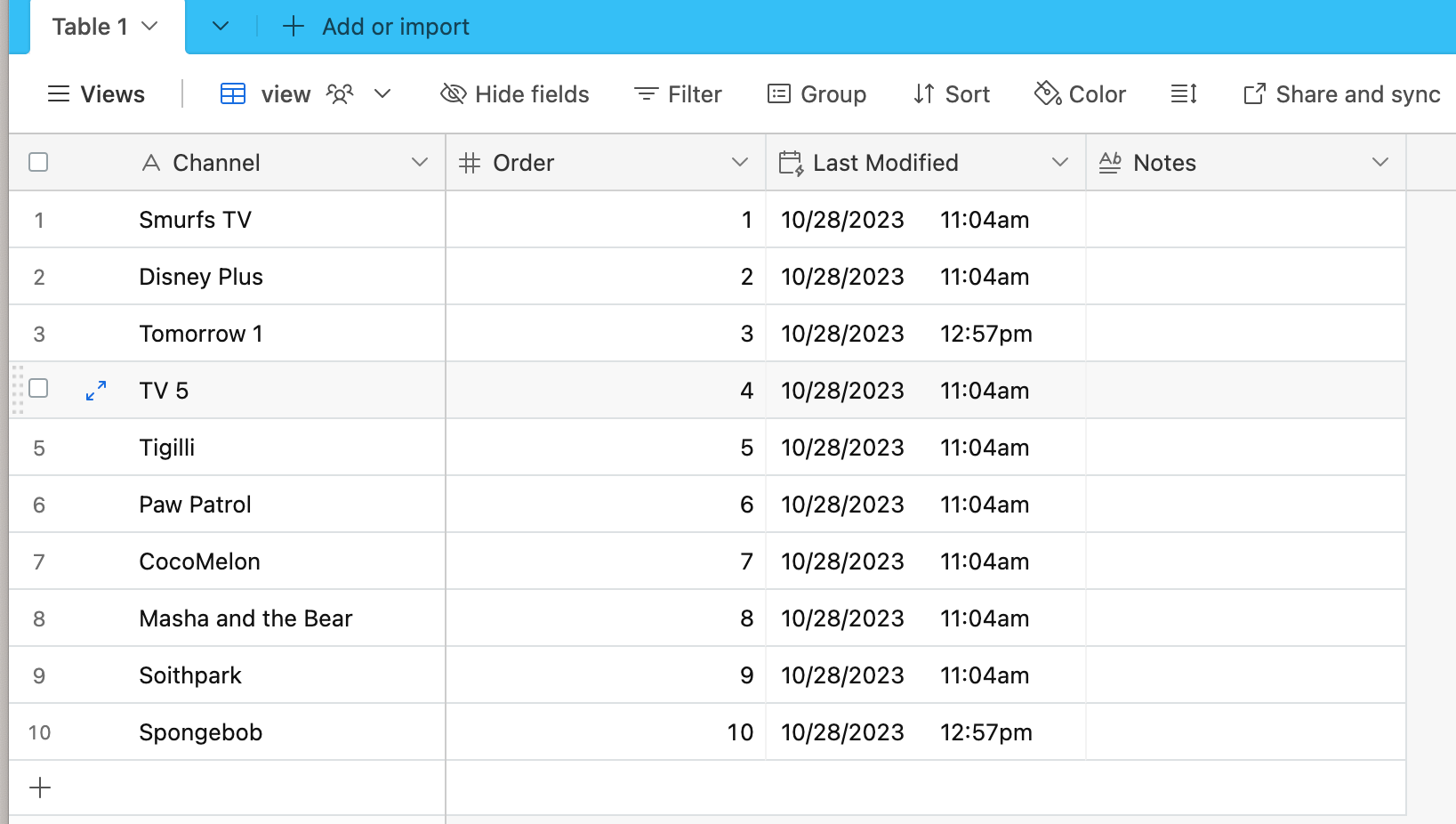Select the Order cell for CocoMelon
The height and width of the screenshot is (824, 1456).
tap(606, 561)
